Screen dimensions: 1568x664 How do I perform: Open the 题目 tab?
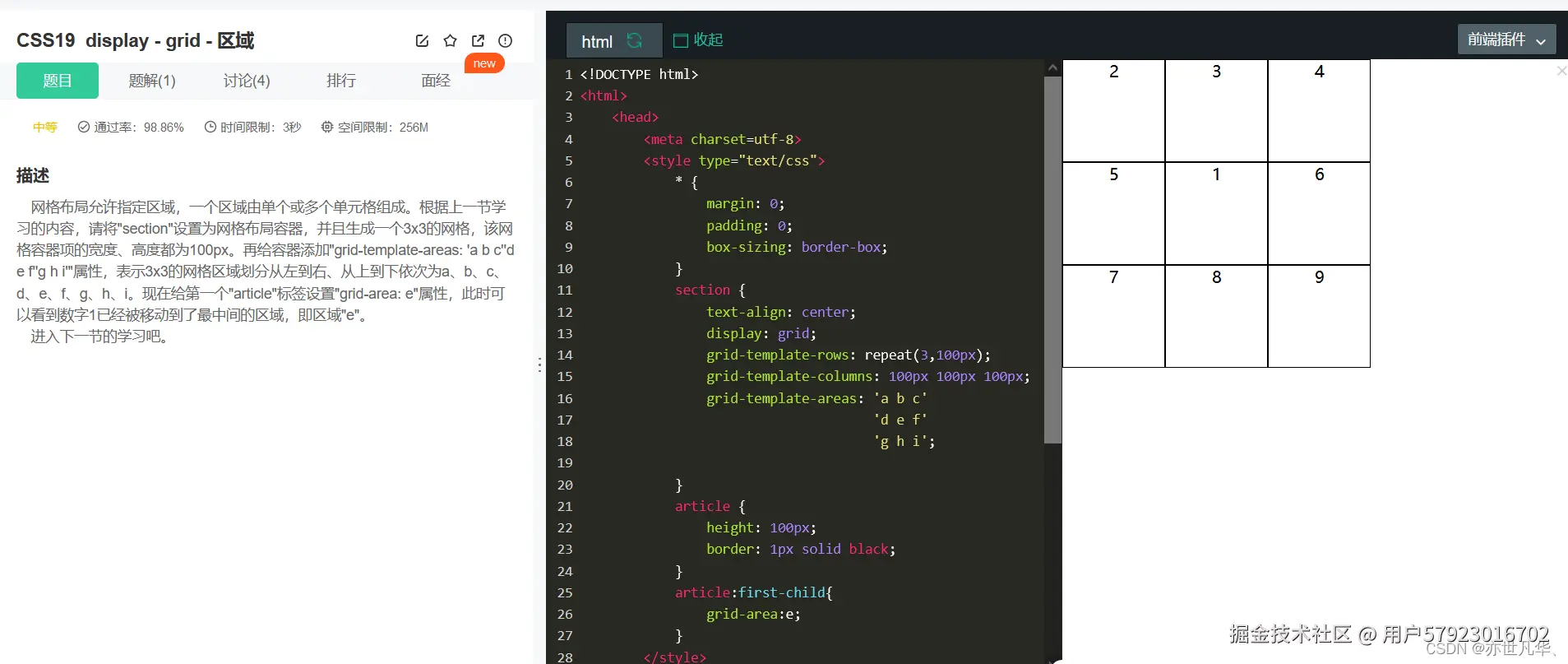tap(58, 81)
